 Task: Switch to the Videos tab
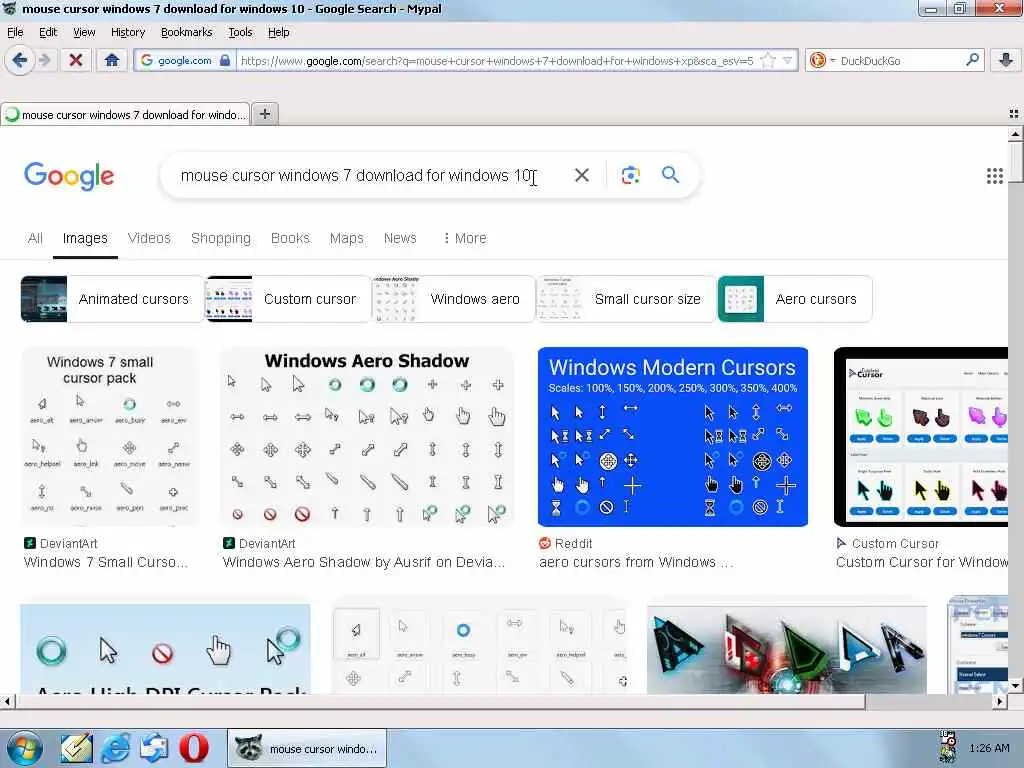coord(149,238)
